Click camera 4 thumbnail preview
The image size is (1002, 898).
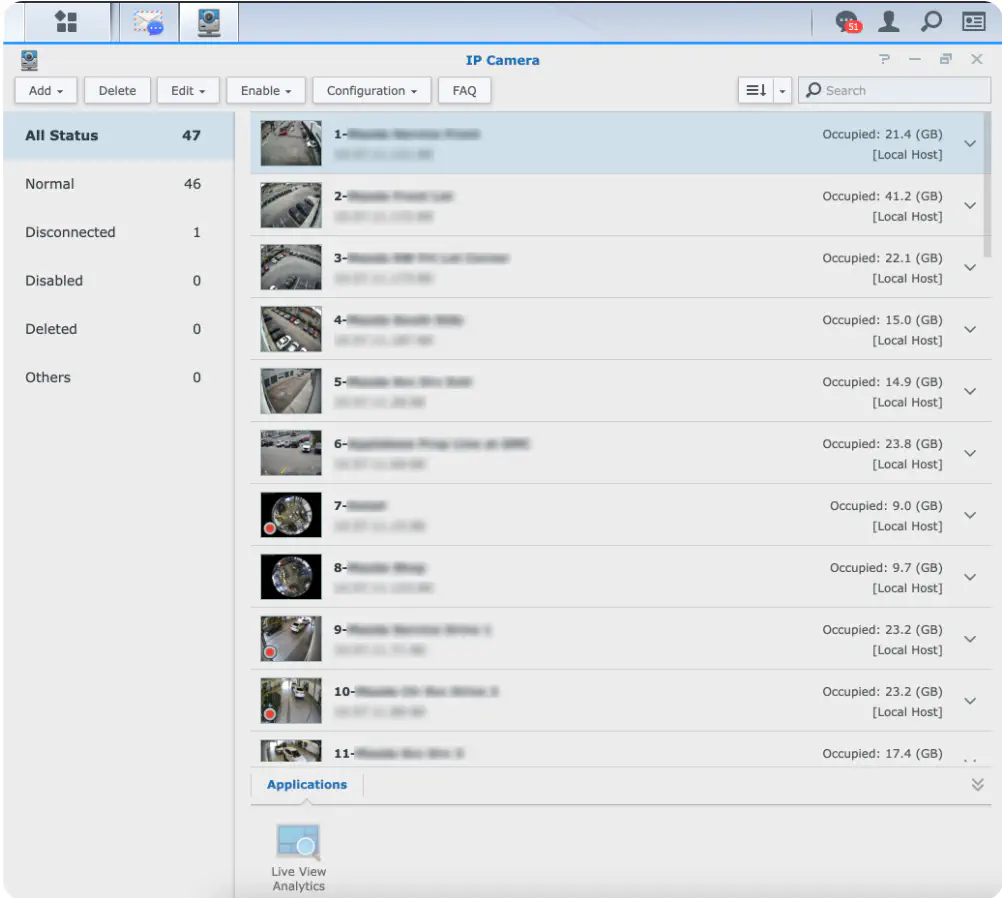(x=291, y=329)
